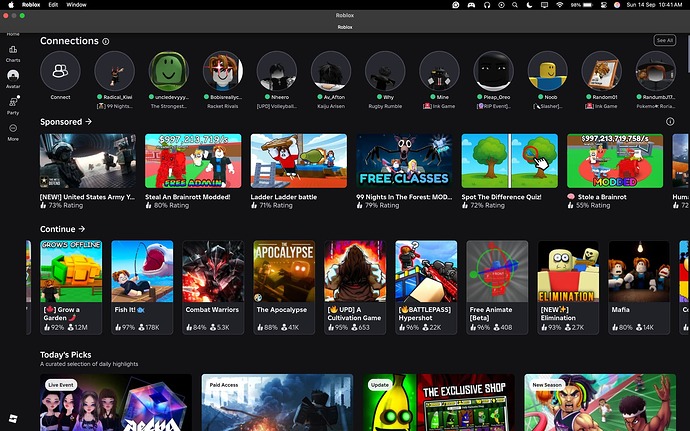This screenshot has width=690, height=431.
Task: Open the Update banana pick card
Action: 439,402
